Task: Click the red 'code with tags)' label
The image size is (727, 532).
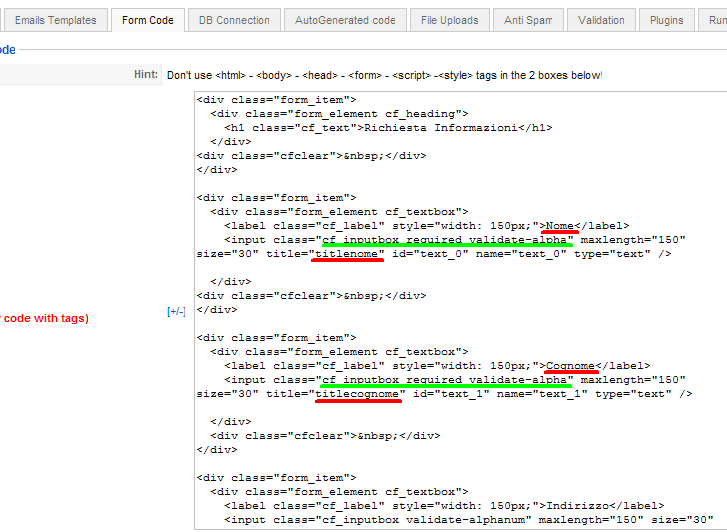Action: tap(46, 318)
